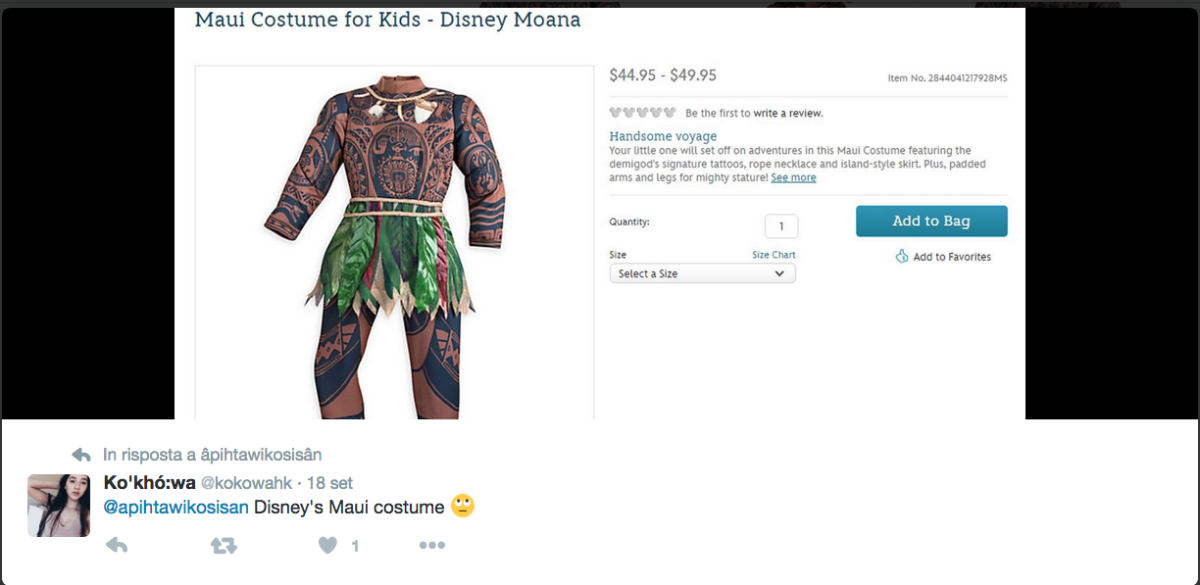Screen dimensions: 1200x585
Task: Click the size dropdown chevron arrow
Action: (779, 273)
